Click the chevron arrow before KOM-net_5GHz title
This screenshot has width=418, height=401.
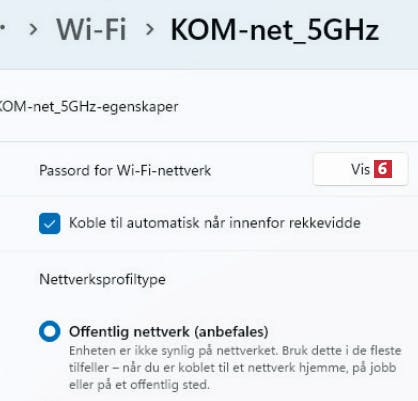coord(150,30)
